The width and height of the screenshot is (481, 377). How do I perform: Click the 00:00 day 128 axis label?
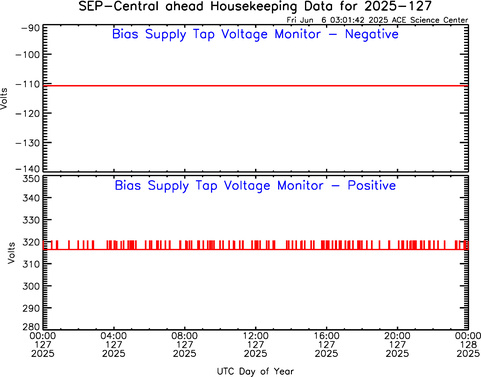point(468,345)
